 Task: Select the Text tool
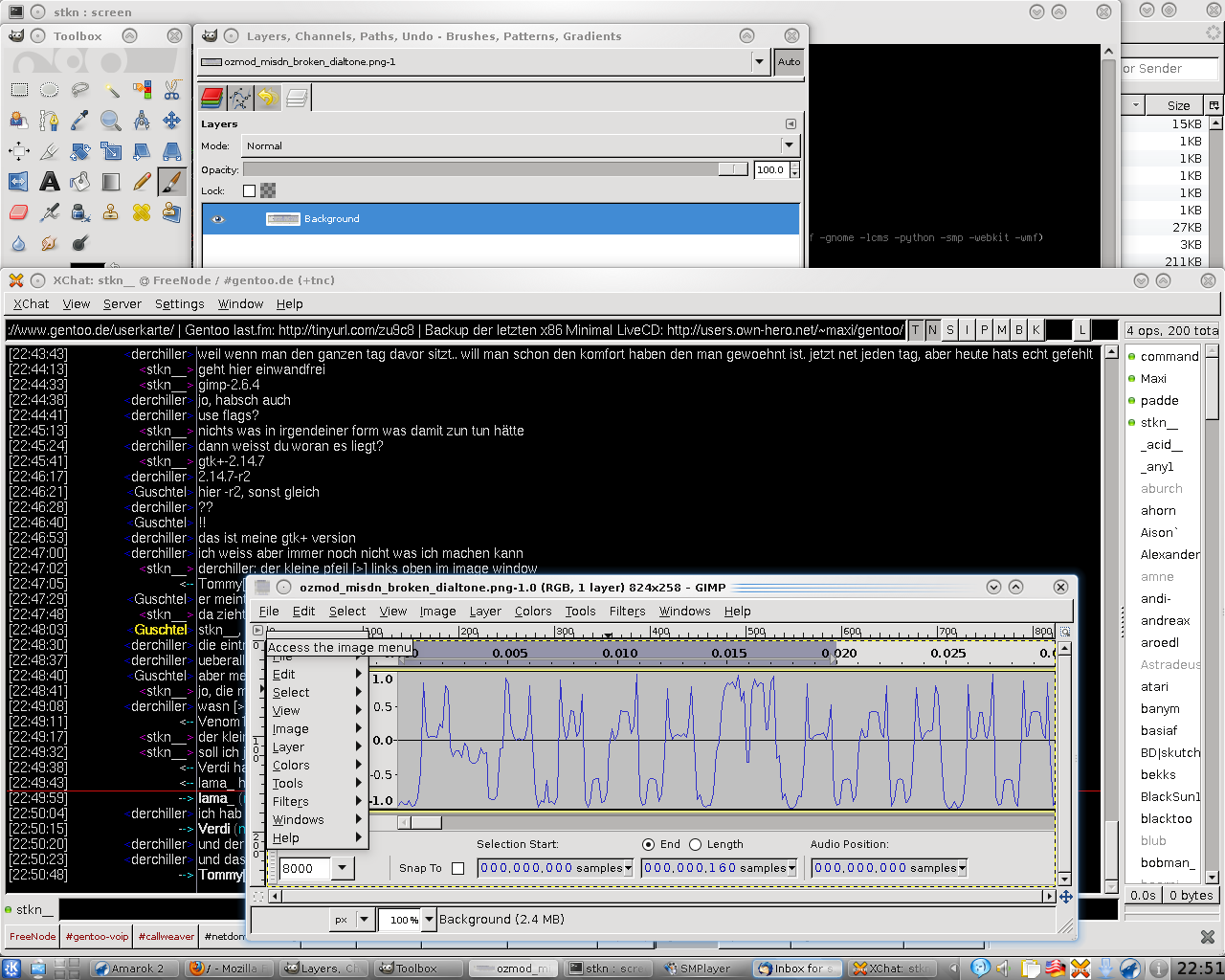click(x=49, y=181)
